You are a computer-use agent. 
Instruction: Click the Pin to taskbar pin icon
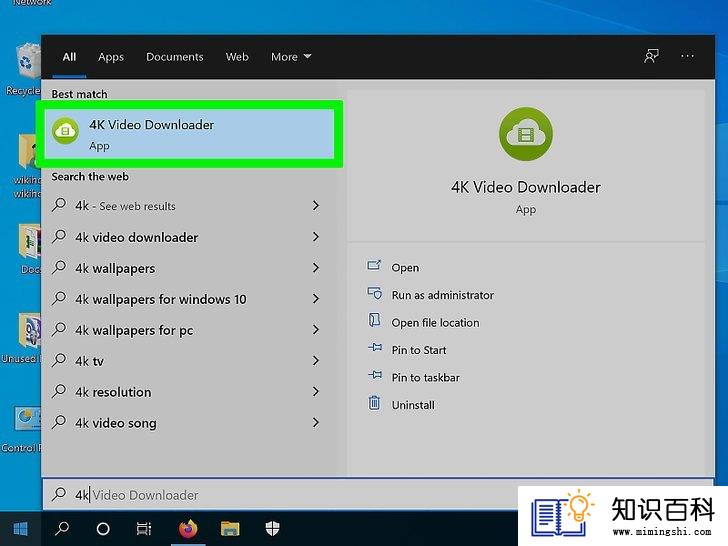click(375, 375)
